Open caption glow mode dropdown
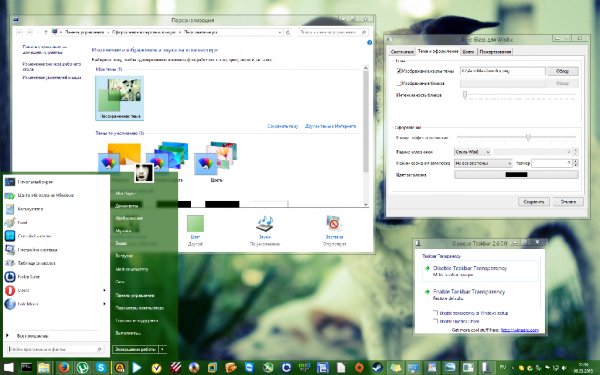 click(483, 163)
